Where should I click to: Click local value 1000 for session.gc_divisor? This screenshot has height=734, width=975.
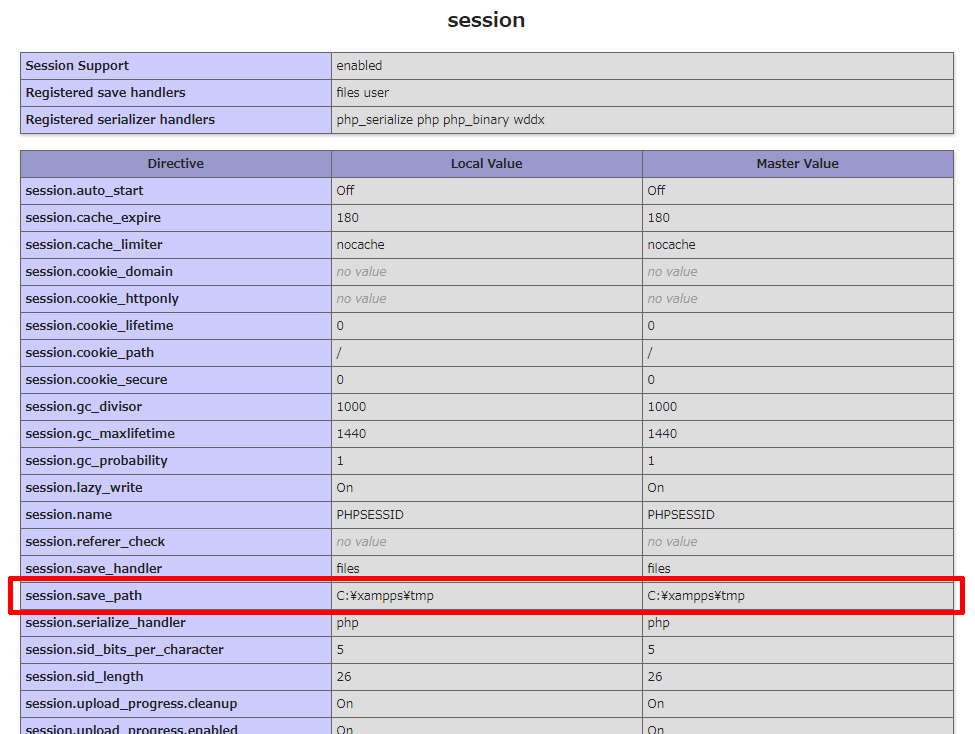[351, 407]
